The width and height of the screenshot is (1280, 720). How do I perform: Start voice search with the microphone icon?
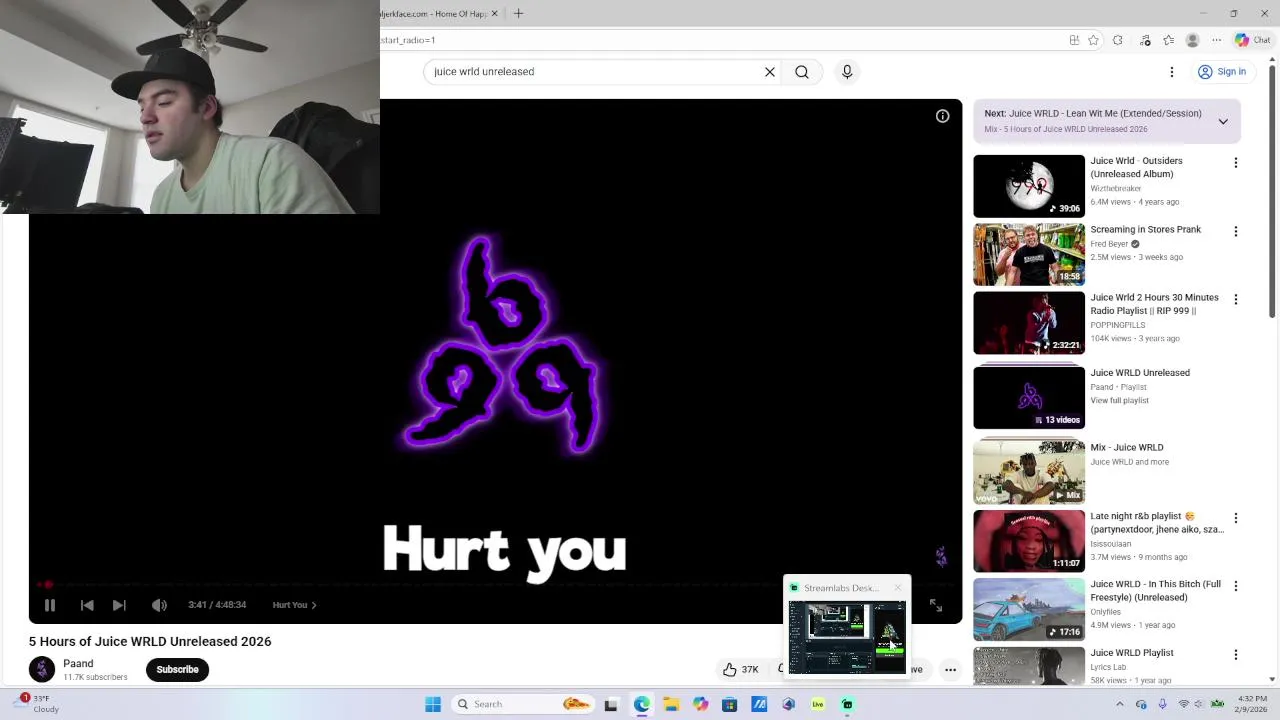point(847,72)
